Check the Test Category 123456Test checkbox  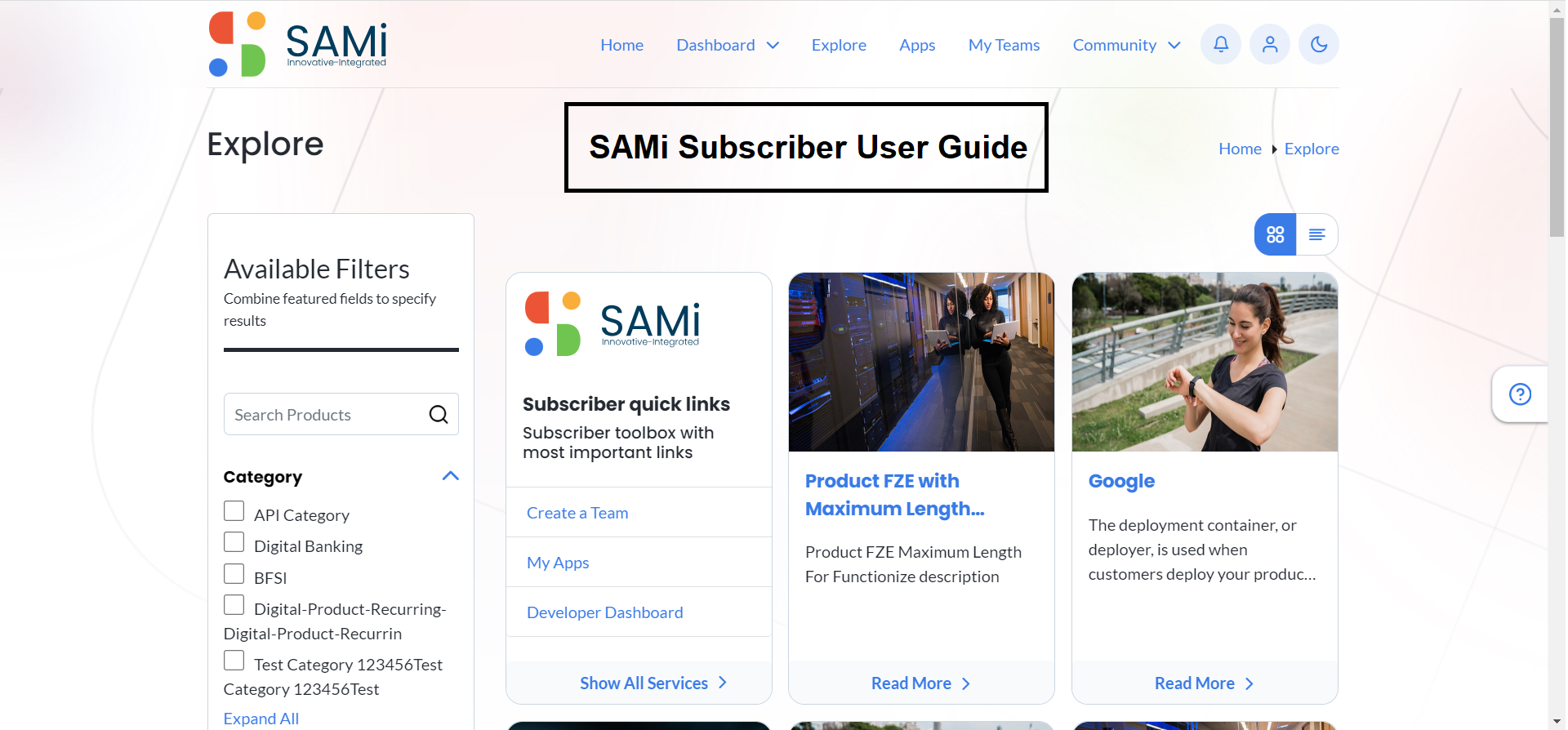234,661
